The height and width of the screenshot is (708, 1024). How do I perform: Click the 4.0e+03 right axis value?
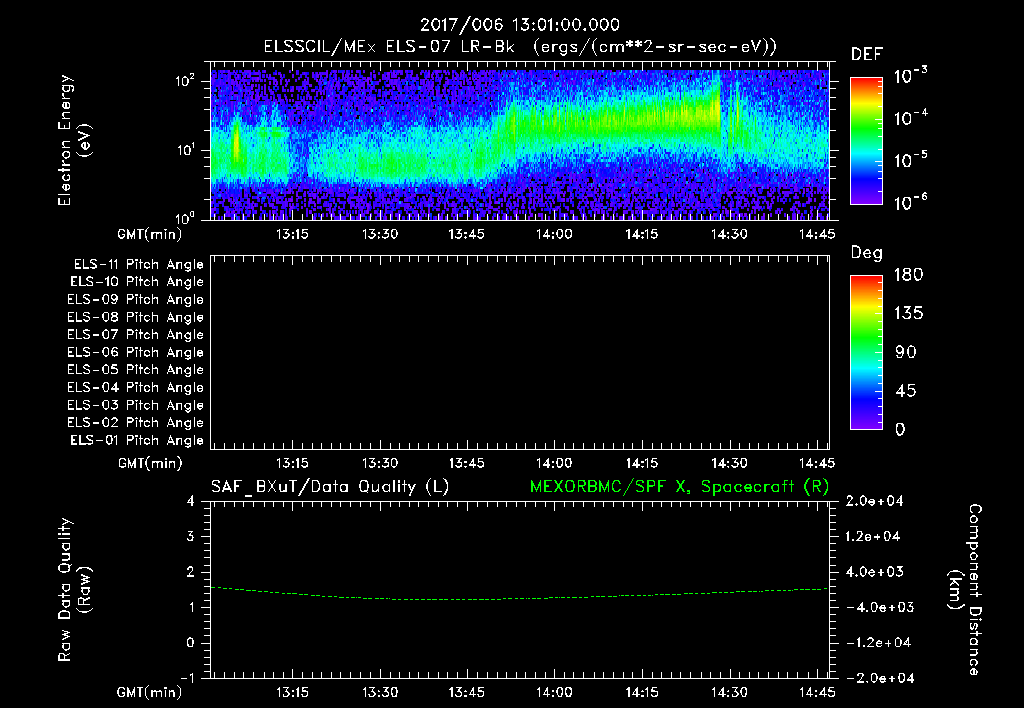[874, 572]
